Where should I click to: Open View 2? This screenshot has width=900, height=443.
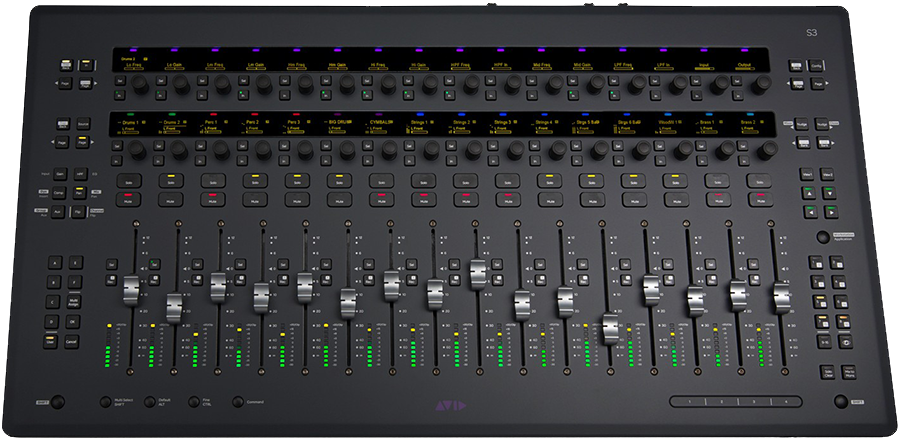(x=827, y=174)
